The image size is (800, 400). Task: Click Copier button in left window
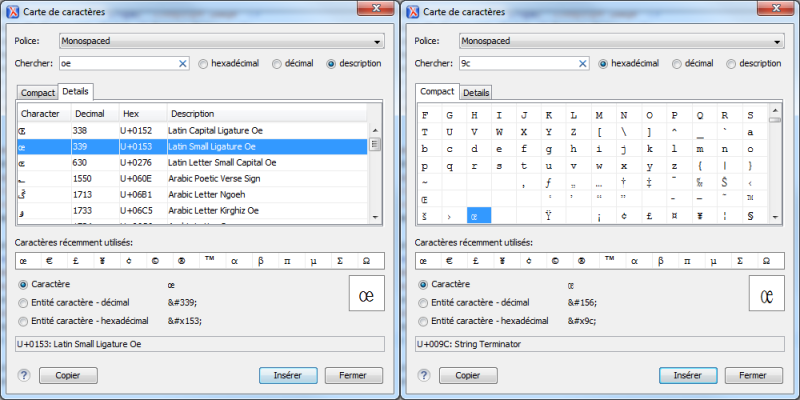[x=68, y=376]
